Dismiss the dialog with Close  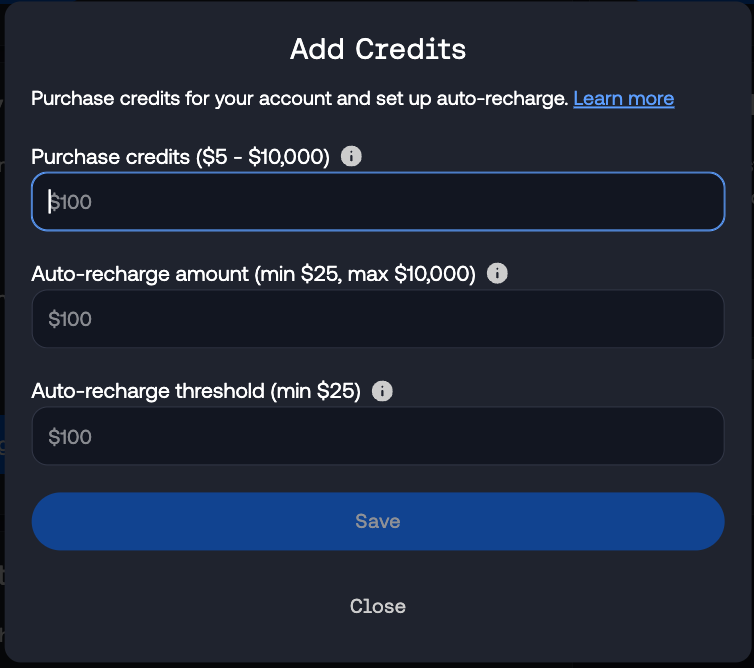point(378,606)
